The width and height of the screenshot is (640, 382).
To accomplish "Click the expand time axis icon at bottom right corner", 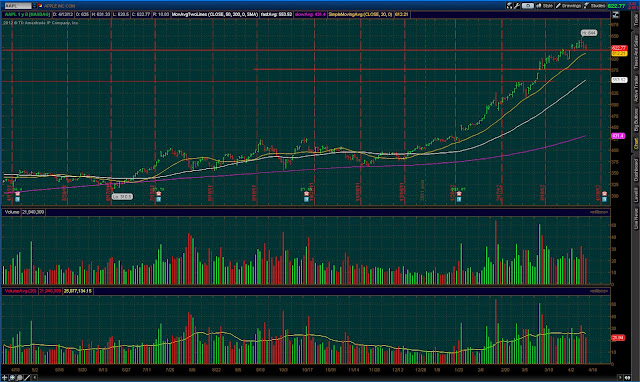I will [627, 378].
